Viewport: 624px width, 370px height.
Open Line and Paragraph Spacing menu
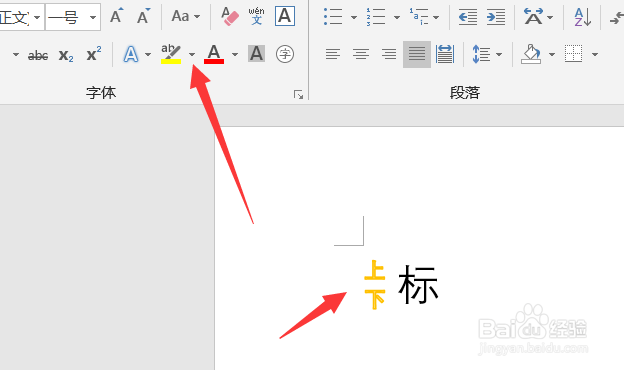[487, 54]
